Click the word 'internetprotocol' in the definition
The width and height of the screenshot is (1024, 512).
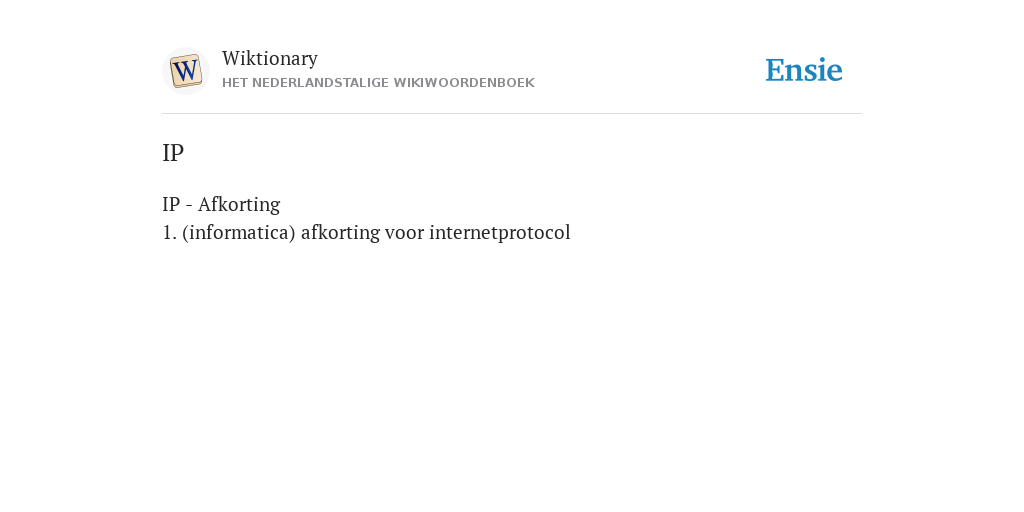pos(500,232)
